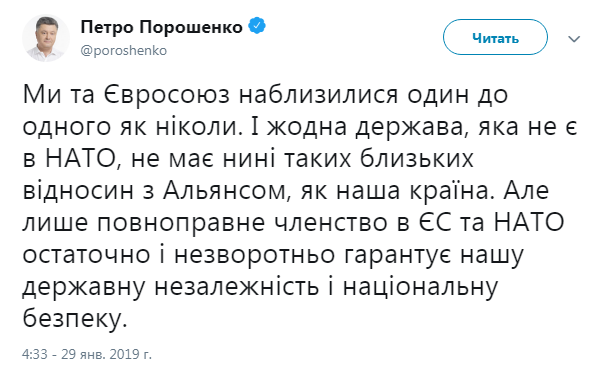Open the @poroshenko handle link
The width and height of the screenshot is (610, 369).
tap(124, 51)
